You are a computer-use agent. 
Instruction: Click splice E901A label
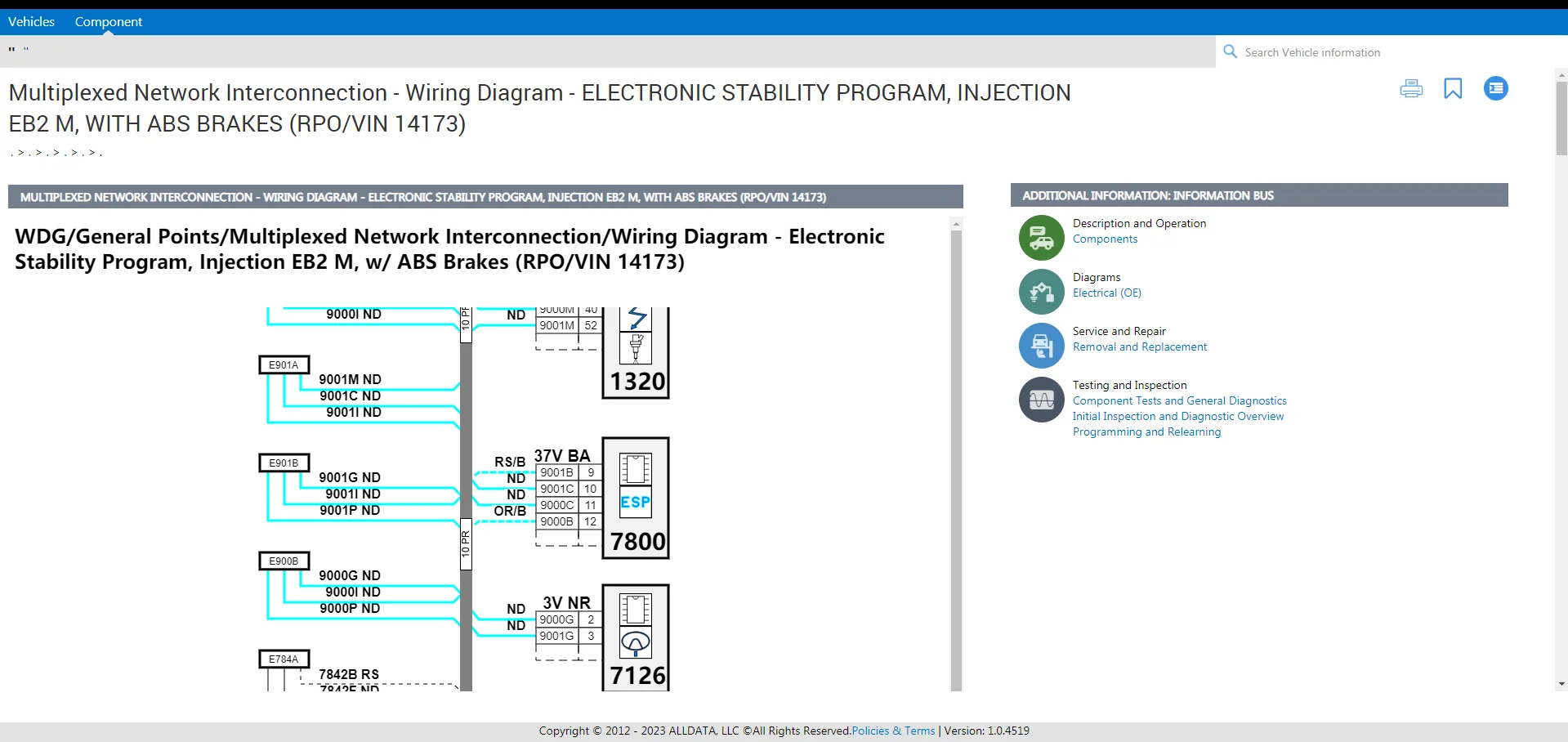[284, 364]
